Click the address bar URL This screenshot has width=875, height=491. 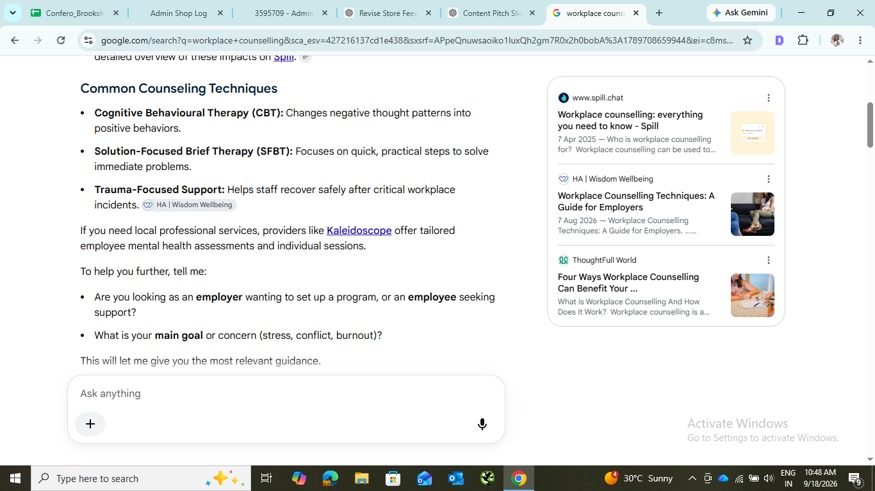[x=416, y=40]
